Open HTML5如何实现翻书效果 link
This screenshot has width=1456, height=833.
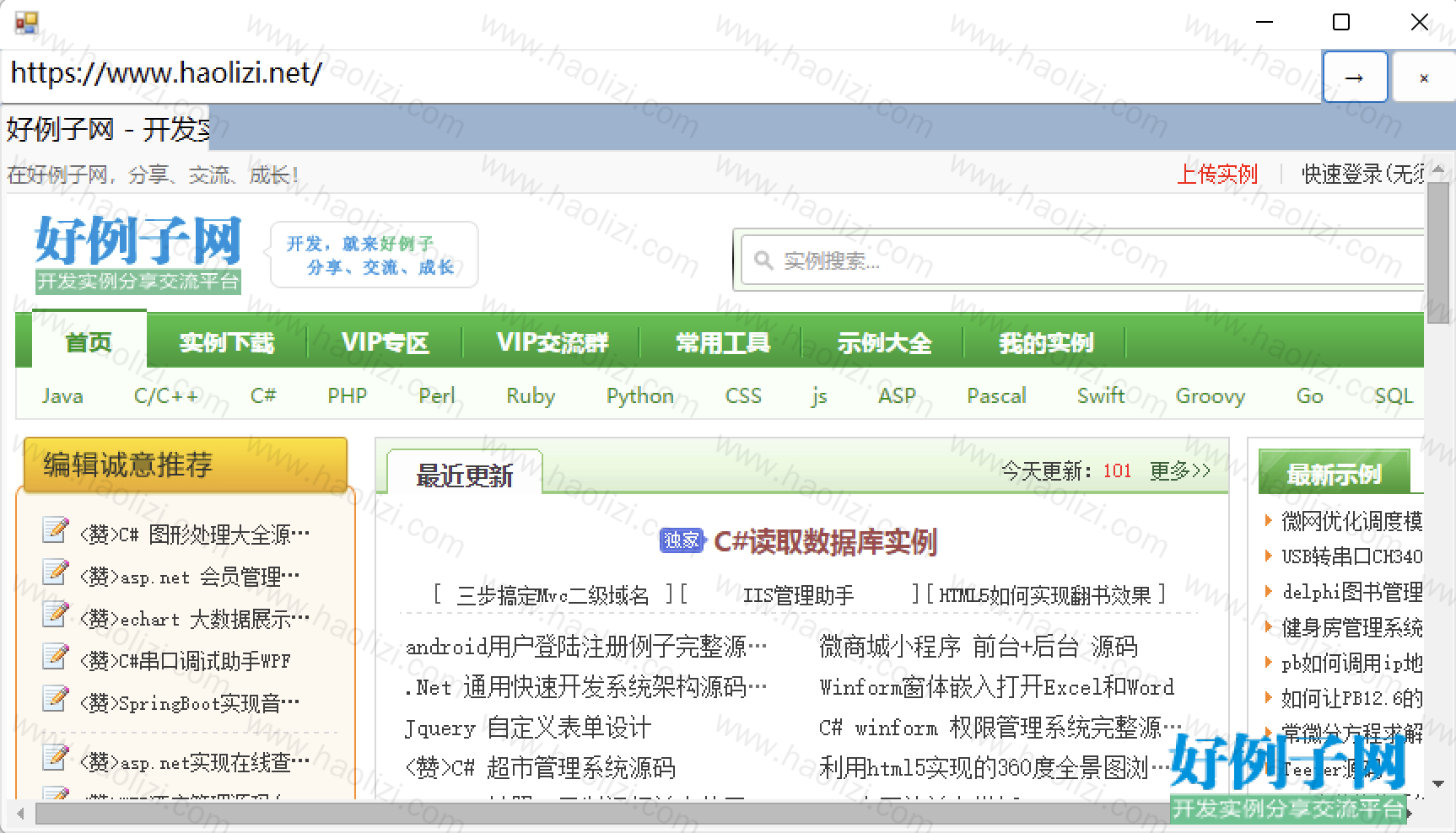coord(1045,595)
